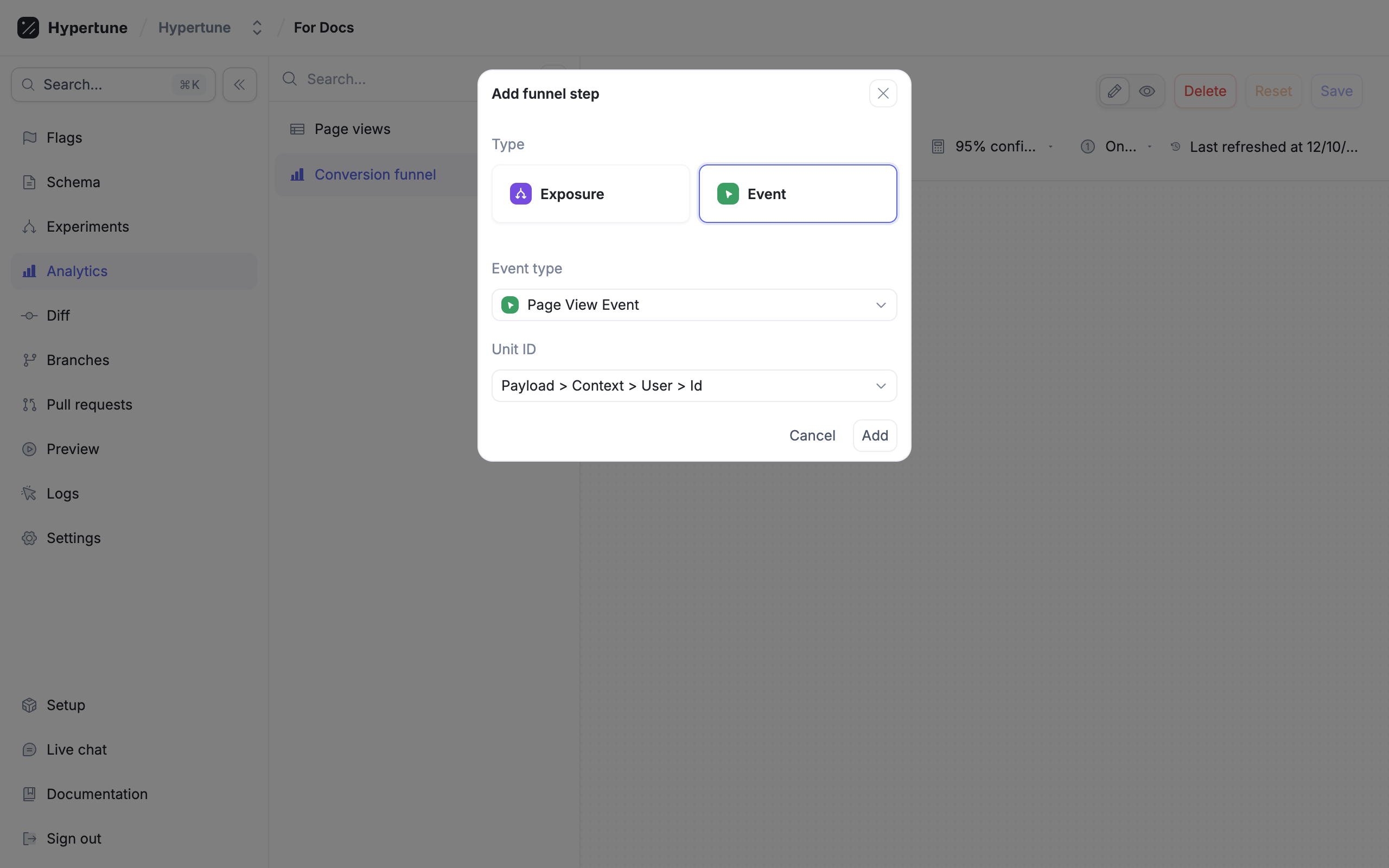Open Flags from the sidebar

[64, 138]
